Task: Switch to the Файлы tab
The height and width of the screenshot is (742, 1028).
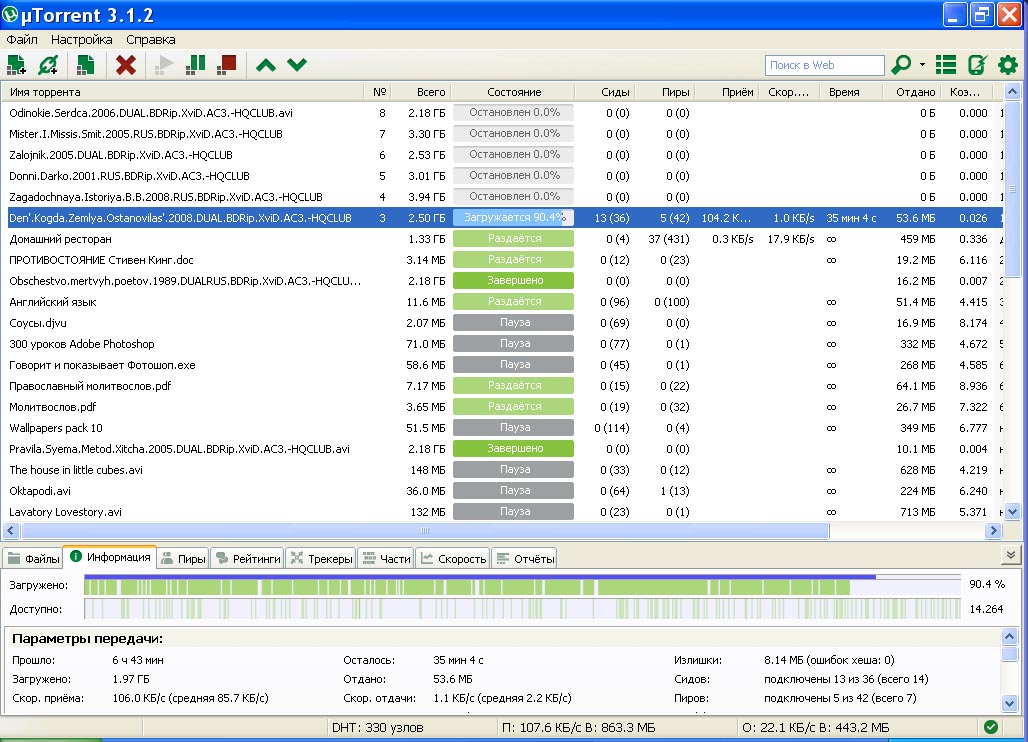Action: click(x=33, y=559)
